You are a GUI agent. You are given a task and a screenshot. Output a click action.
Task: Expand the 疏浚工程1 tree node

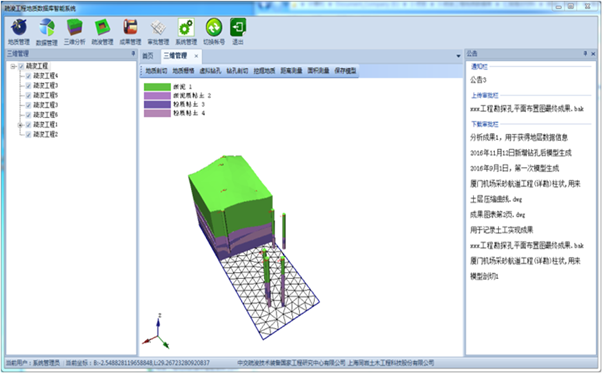tap(20, 125)
